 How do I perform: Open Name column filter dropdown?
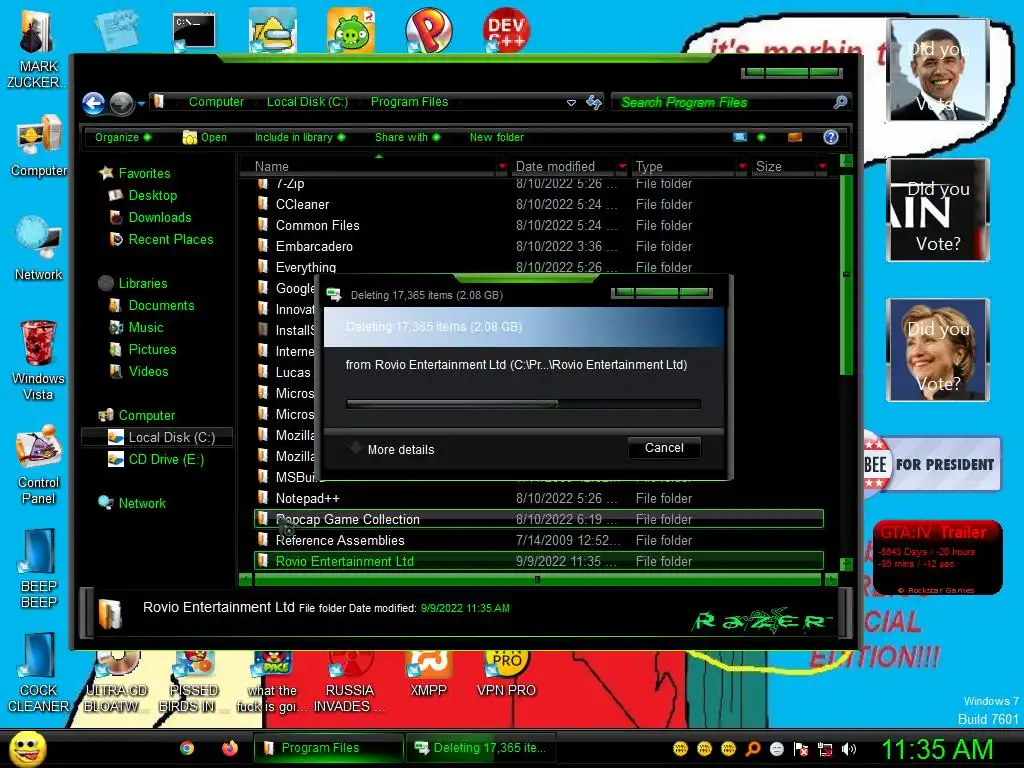(x=502, y=167)
